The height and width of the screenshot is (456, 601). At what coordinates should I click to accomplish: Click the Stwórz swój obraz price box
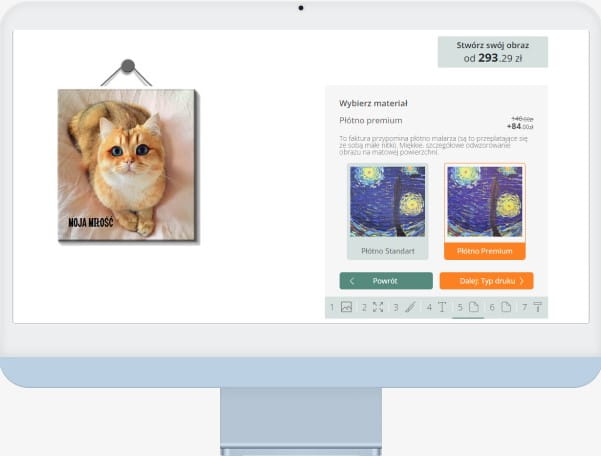coord(492,52)
